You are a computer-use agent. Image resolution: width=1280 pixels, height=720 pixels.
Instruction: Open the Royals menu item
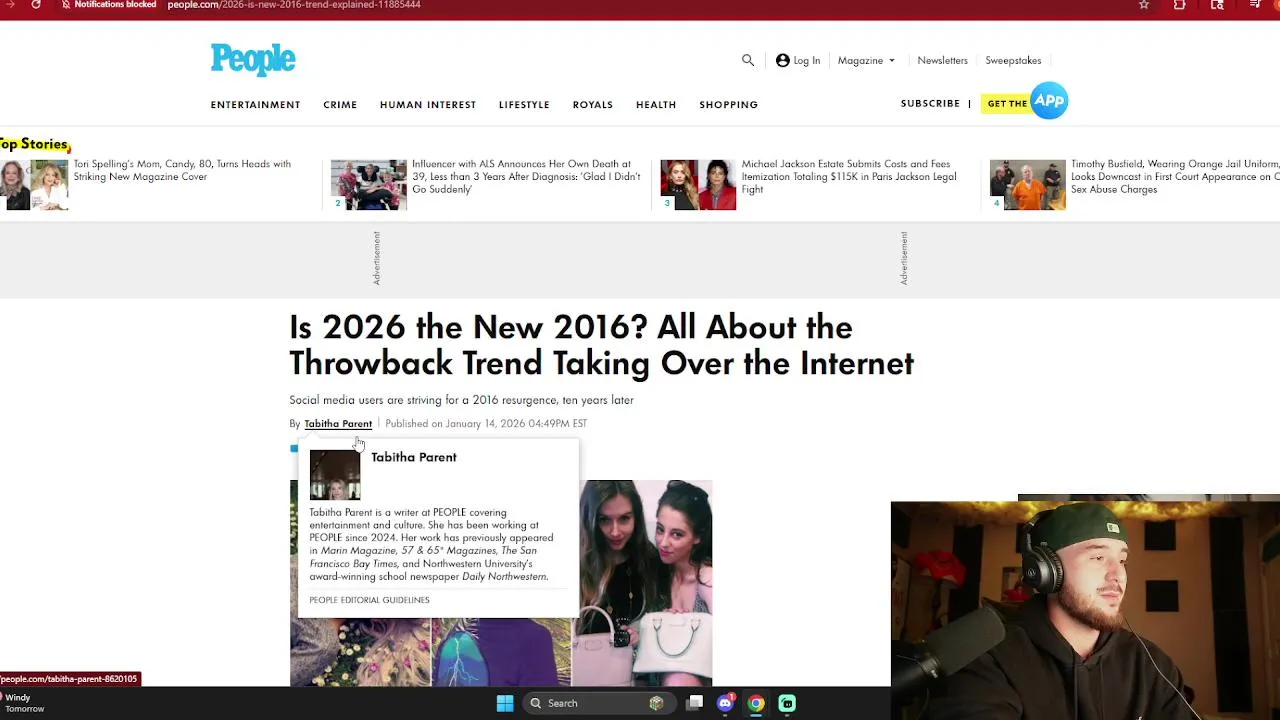pyautogui.click(x=592, y=104)
